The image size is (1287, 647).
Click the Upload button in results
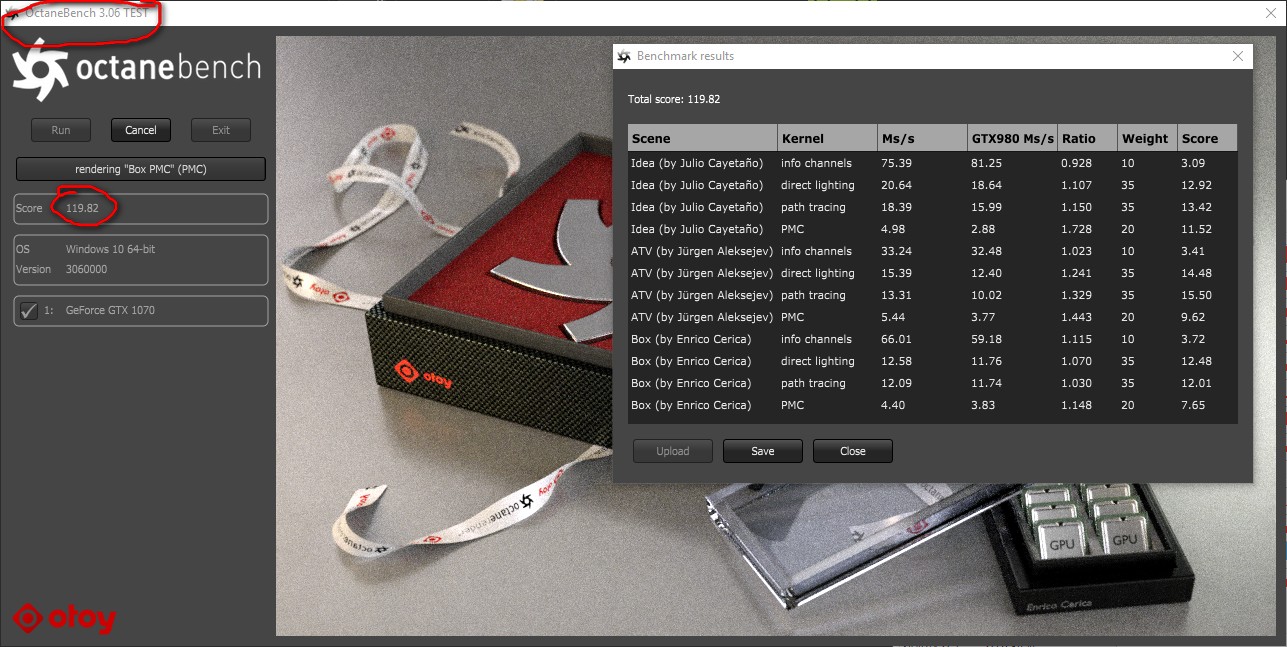coord(673,451)
